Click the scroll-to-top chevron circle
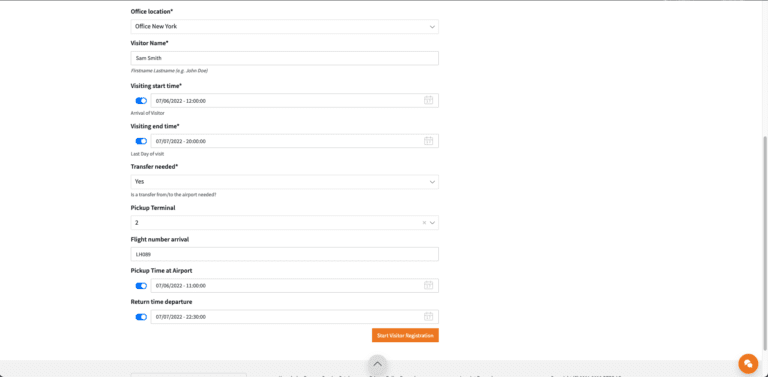Image resolution: width=768 pixels, height=377 pixels. pos(377,364)
